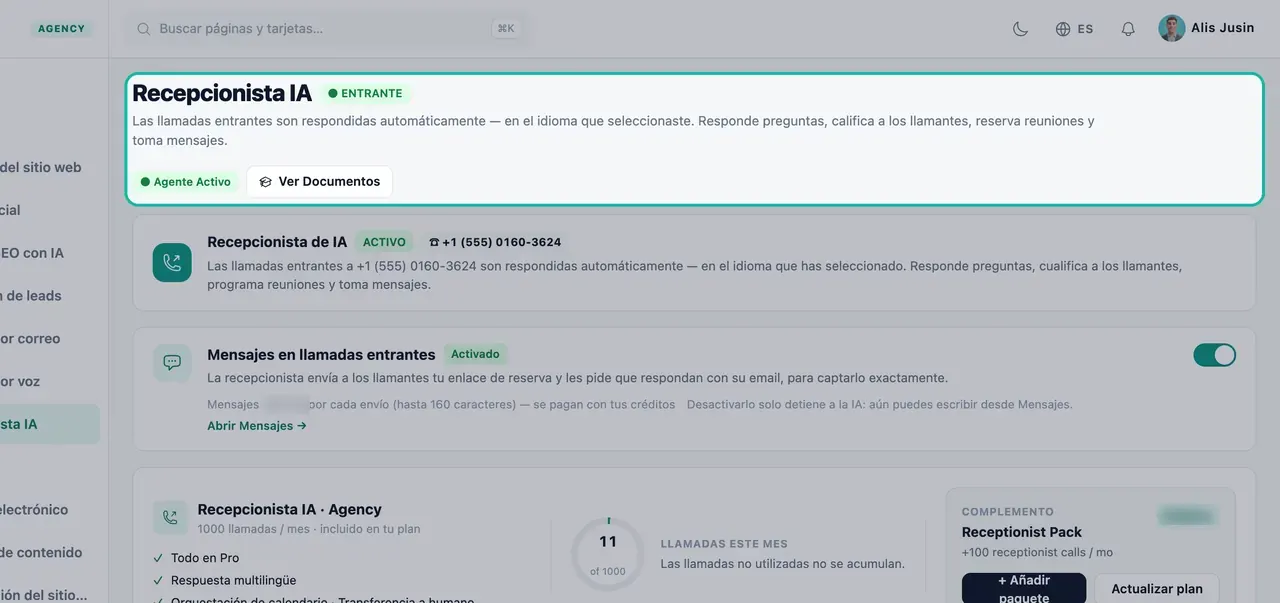Image resolution: width=1280 pixels, height=603 pixels.
Task: Click the globe icon next to ES
Action: click(x=1063, y=29)
